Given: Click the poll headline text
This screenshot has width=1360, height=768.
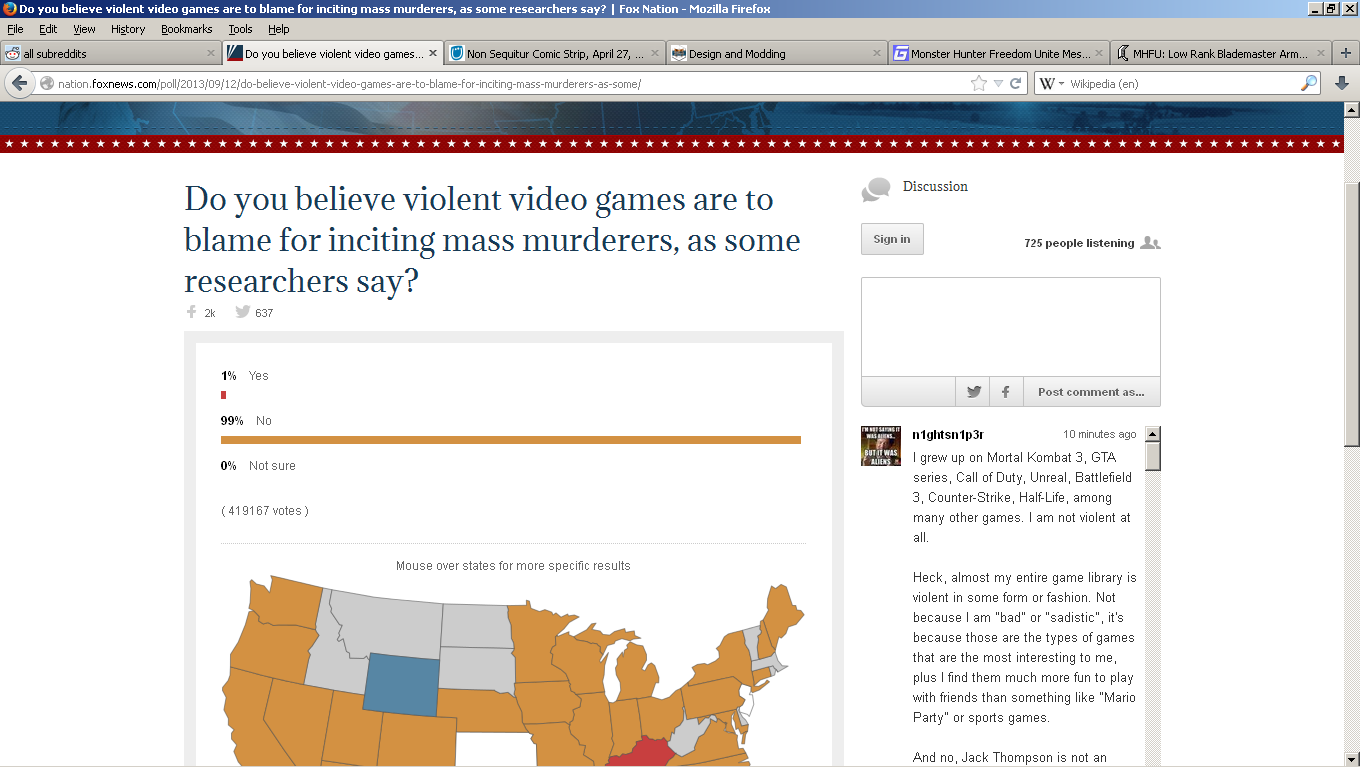Looking at the screenshot, I should pyautogui.click(x=492, y=240).
